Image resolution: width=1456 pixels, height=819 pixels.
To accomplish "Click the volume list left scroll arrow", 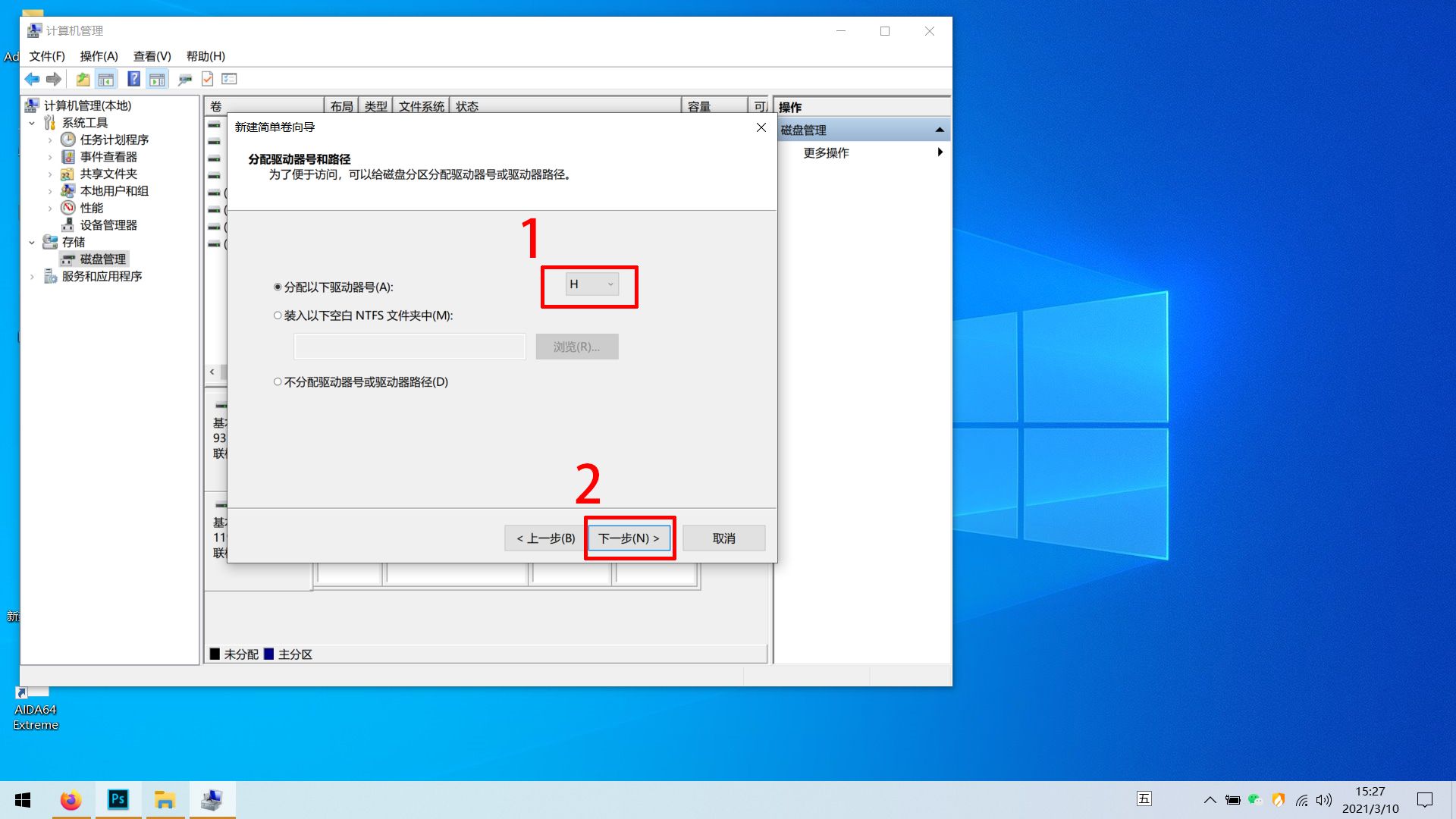I will click(212, 372).
